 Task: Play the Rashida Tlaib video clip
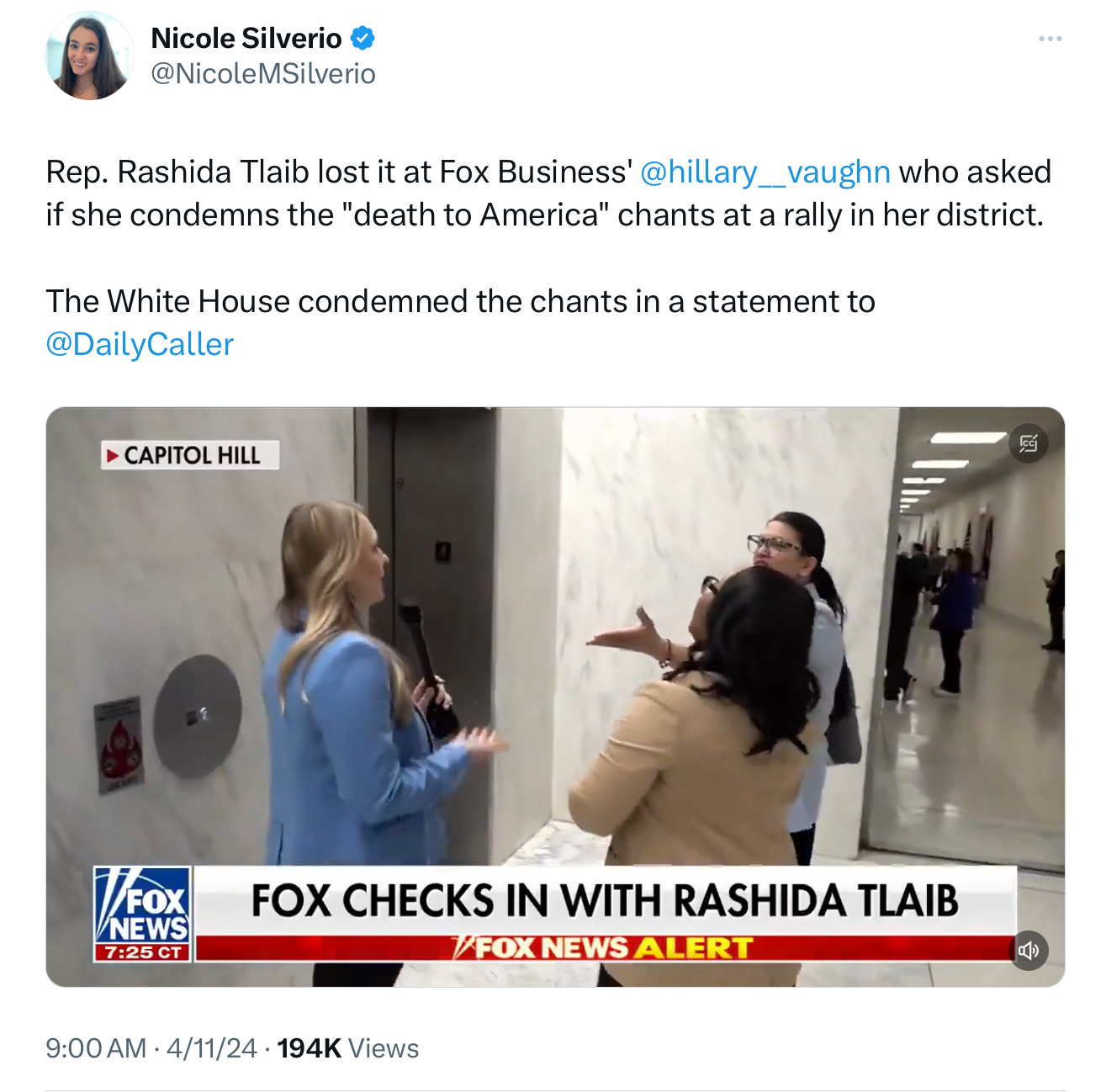(555, 697)
